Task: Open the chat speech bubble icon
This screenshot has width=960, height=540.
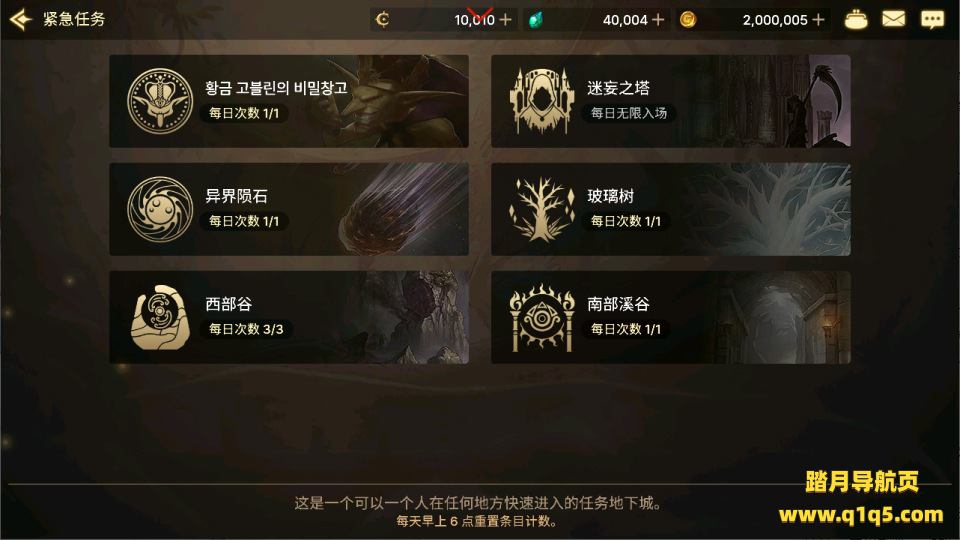Action: pos(932,20)
